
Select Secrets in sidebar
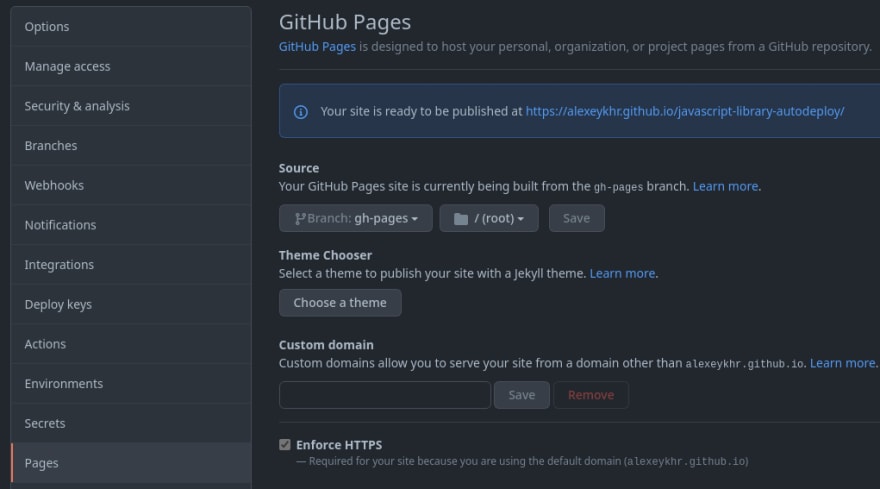(x=131, y=423)
